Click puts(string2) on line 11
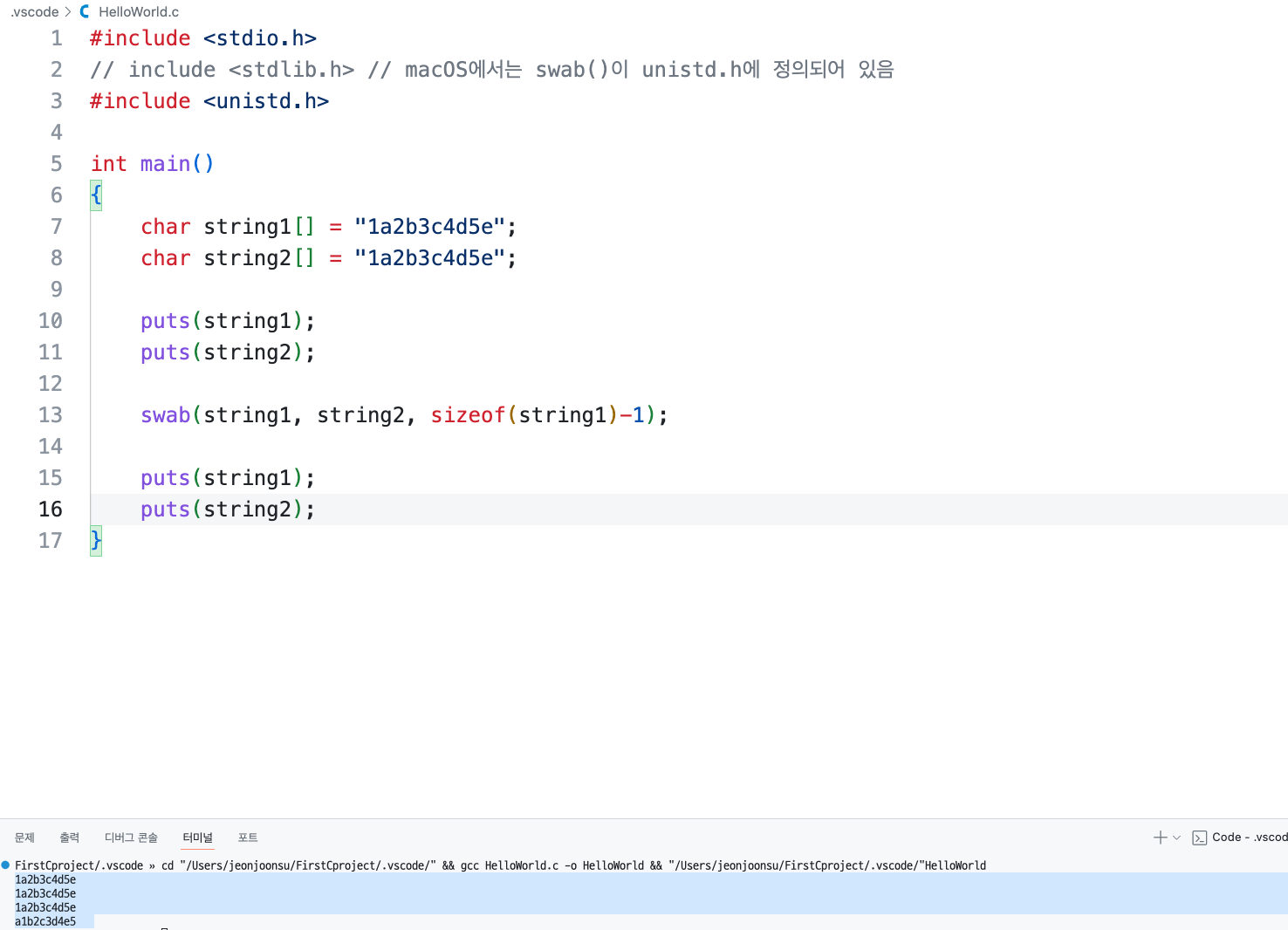This screenshot has height=930, width=1288. point(228,352)
